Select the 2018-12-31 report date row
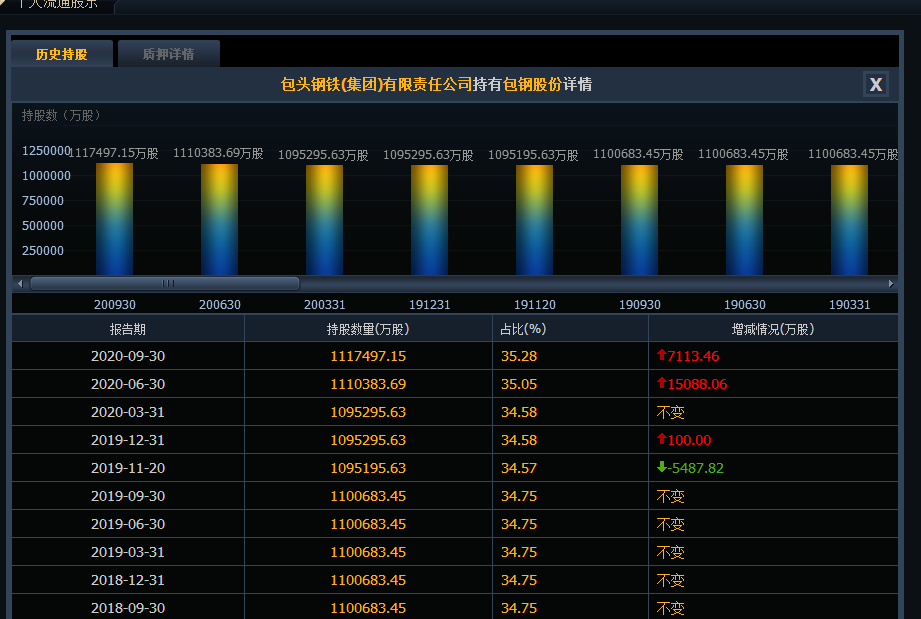 point(455,580)
